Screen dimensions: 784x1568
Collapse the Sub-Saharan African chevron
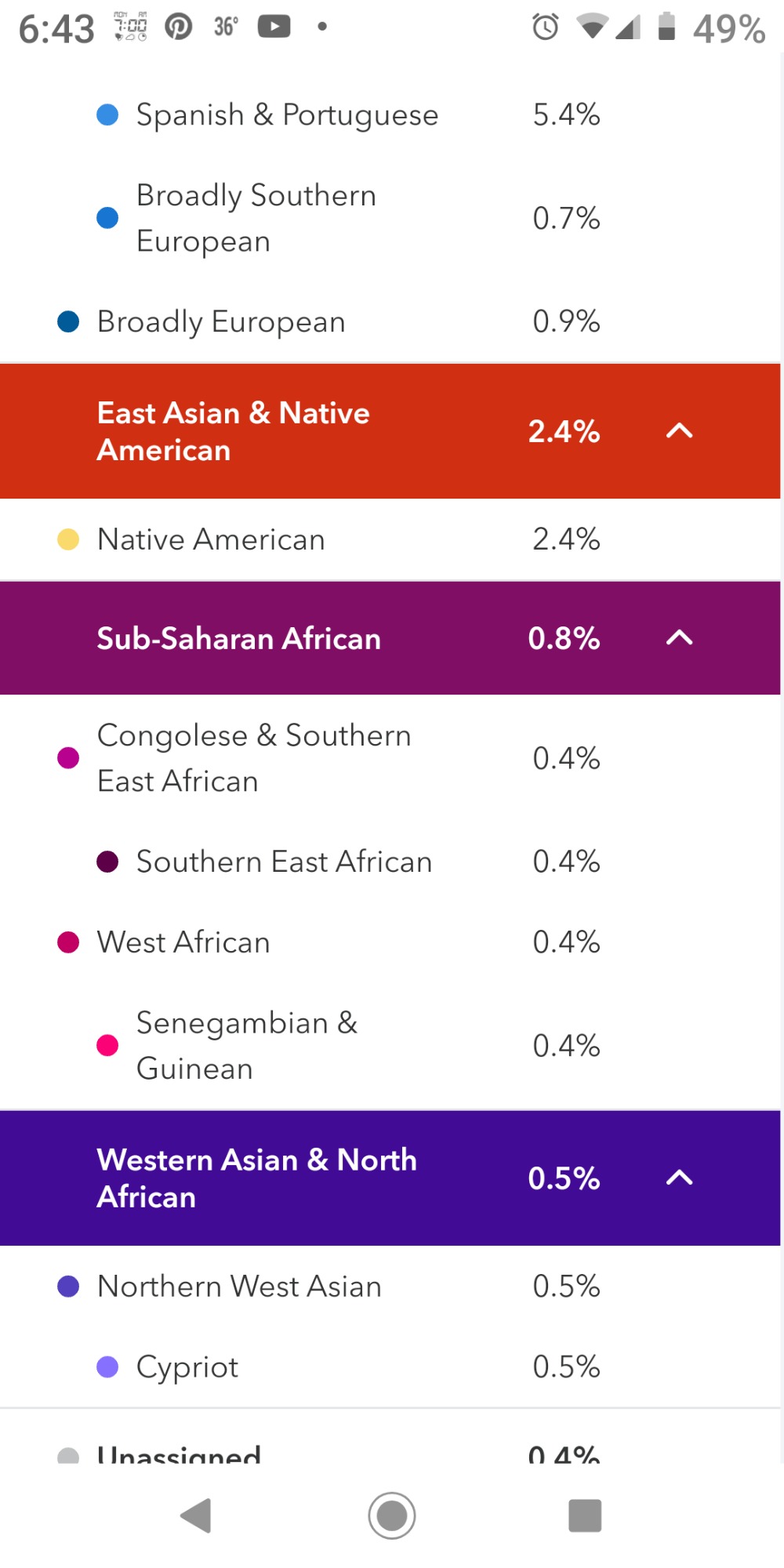click(x=679, y=638)
